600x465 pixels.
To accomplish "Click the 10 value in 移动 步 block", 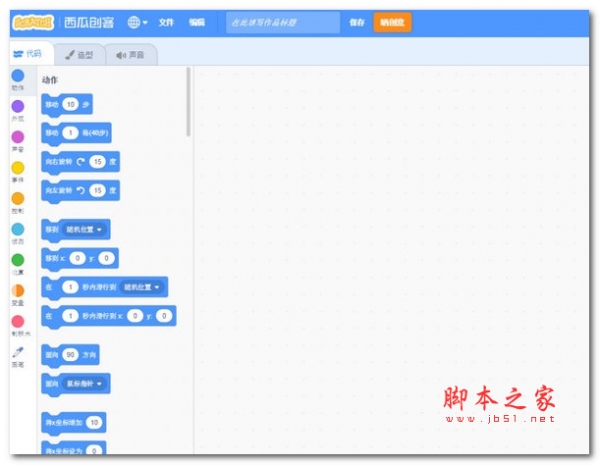I will [x=70, y=104].
